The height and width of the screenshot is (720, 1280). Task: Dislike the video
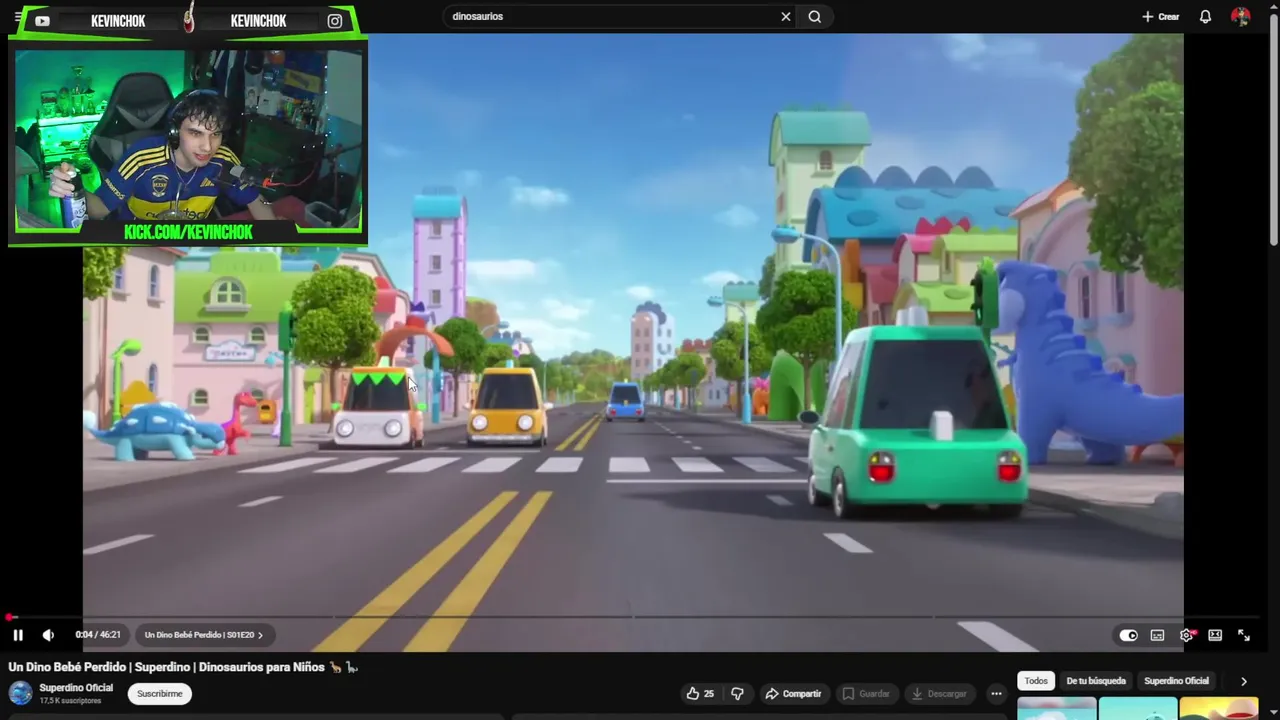click(x=737, y=693)
